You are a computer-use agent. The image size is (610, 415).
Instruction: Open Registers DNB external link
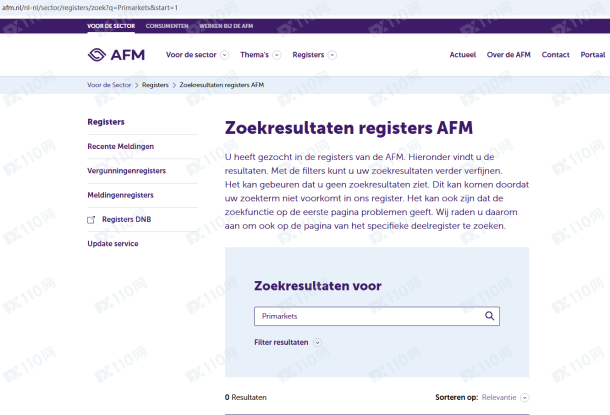pos(126,219)
